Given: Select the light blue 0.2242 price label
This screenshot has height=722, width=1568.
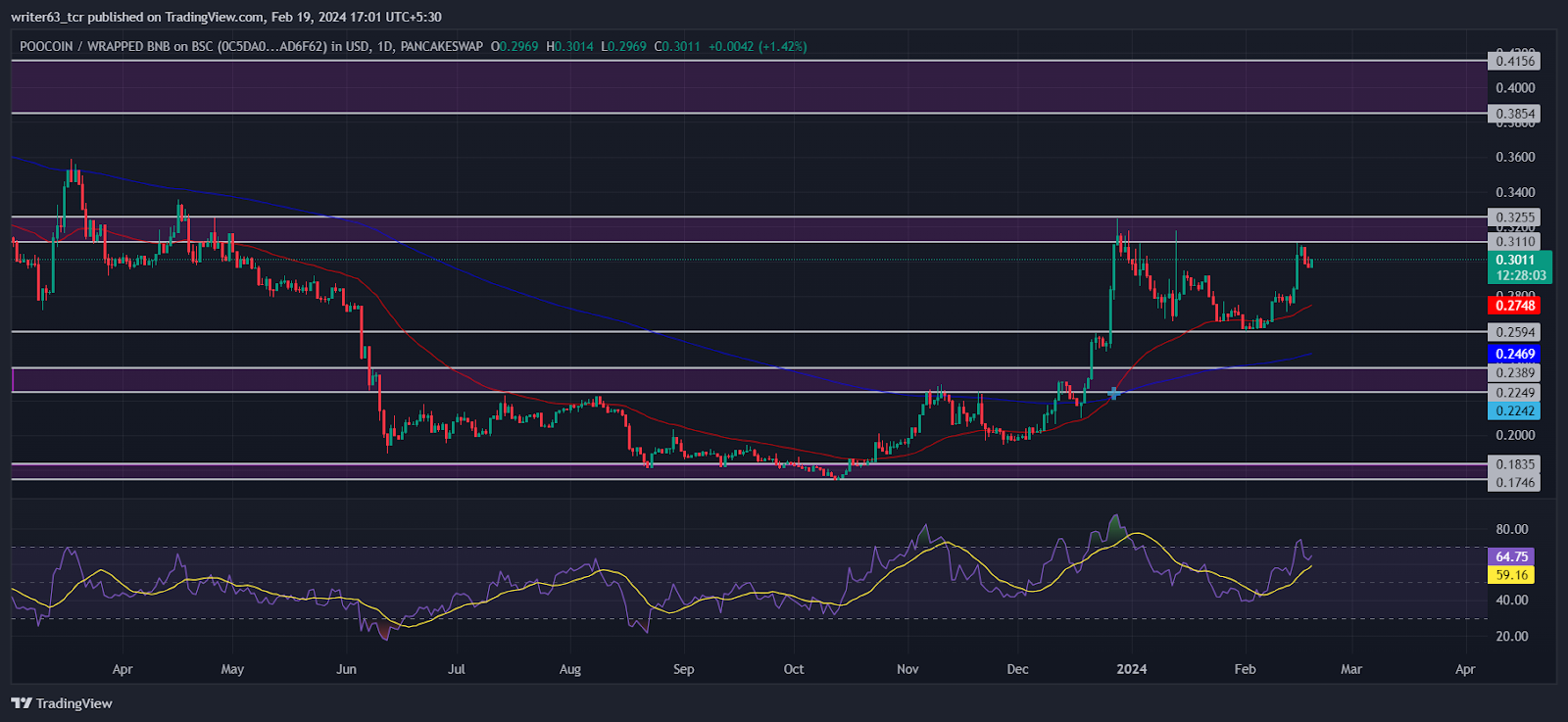Looking at the screenshot, I should [x=1515, y=411].
